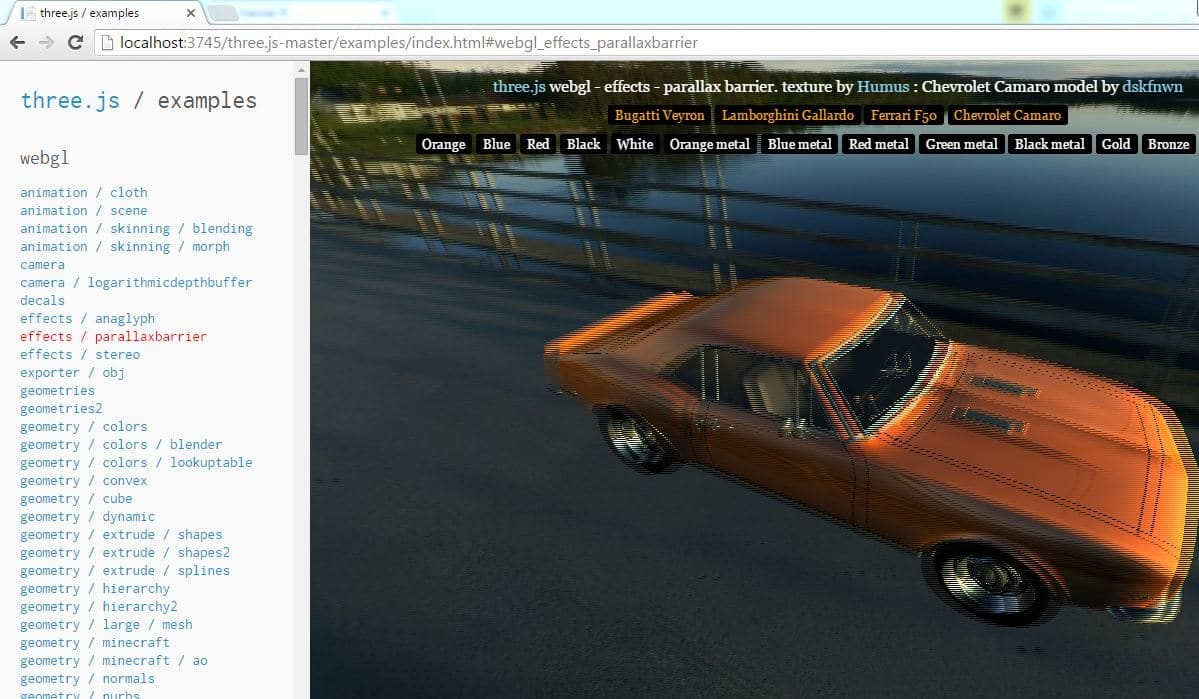Screen dimensions: 1199x699
Task: Apply the Black metal material
Action: [1050, 144]
